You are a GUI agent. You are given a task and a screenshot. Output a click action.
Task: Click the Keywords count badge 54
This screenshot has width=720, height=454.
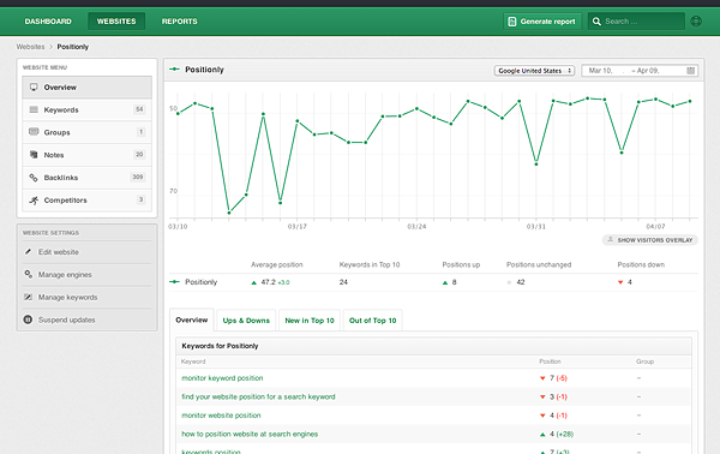(x=139, y=109)
